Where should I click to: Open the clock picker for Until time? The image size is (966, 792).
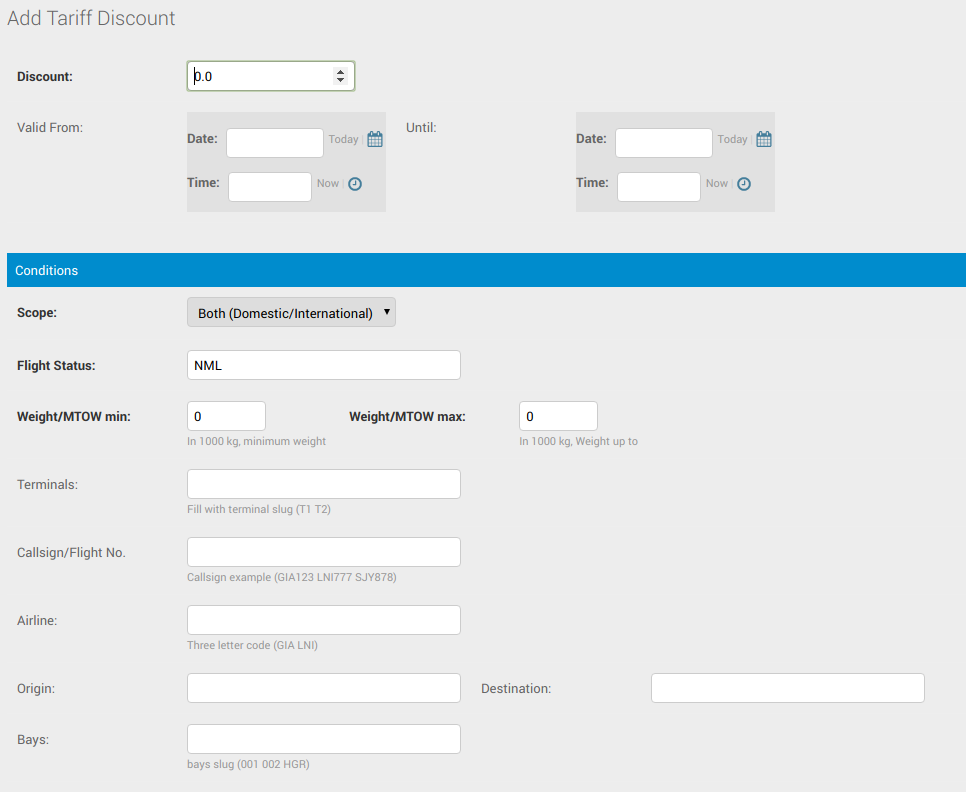(x=745, y=184)
